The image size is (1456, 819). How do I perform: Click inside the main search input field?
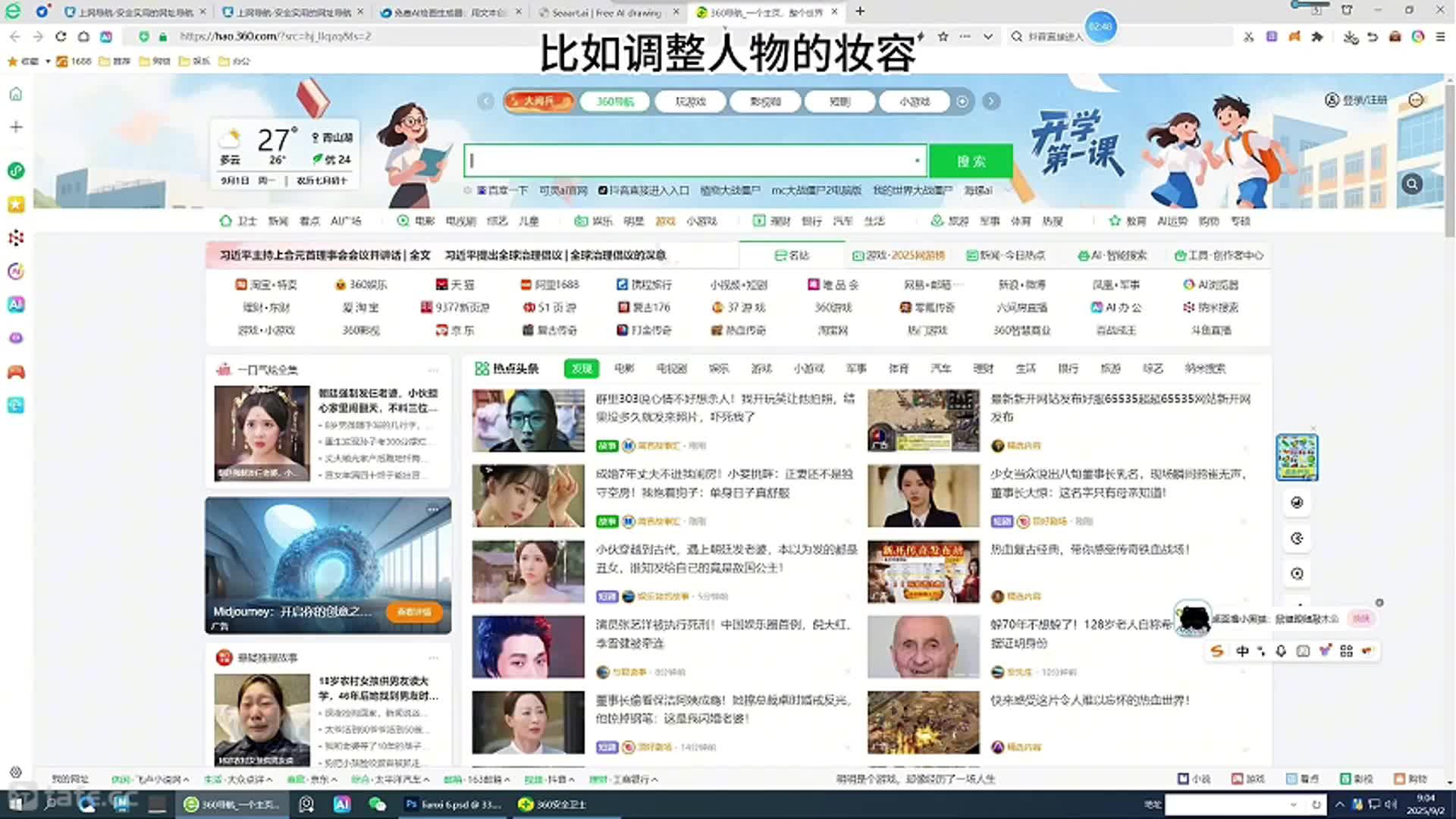coord(682,160)
